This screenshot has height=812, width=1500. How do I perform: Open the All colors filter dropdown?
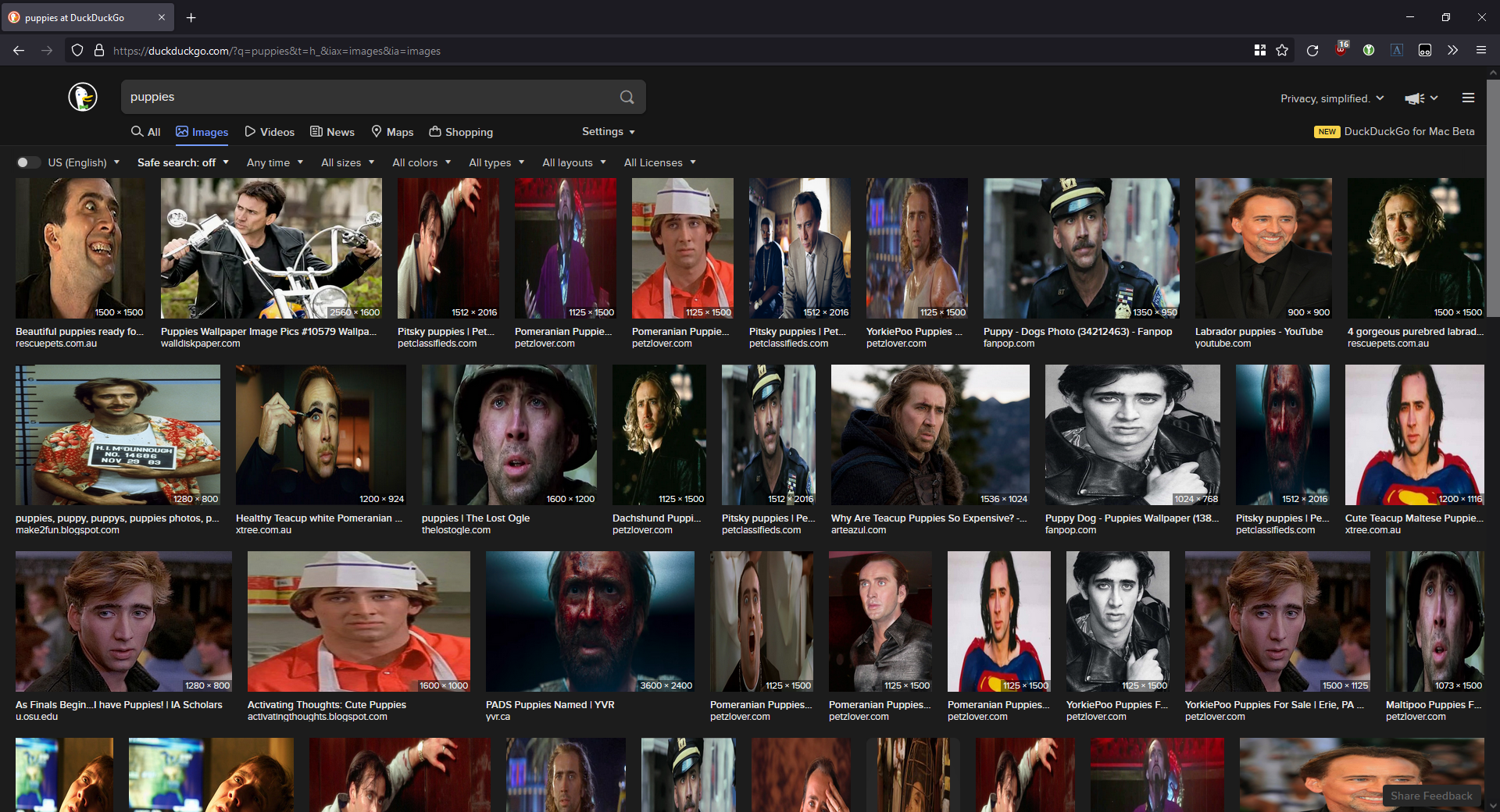click(422, 162)
